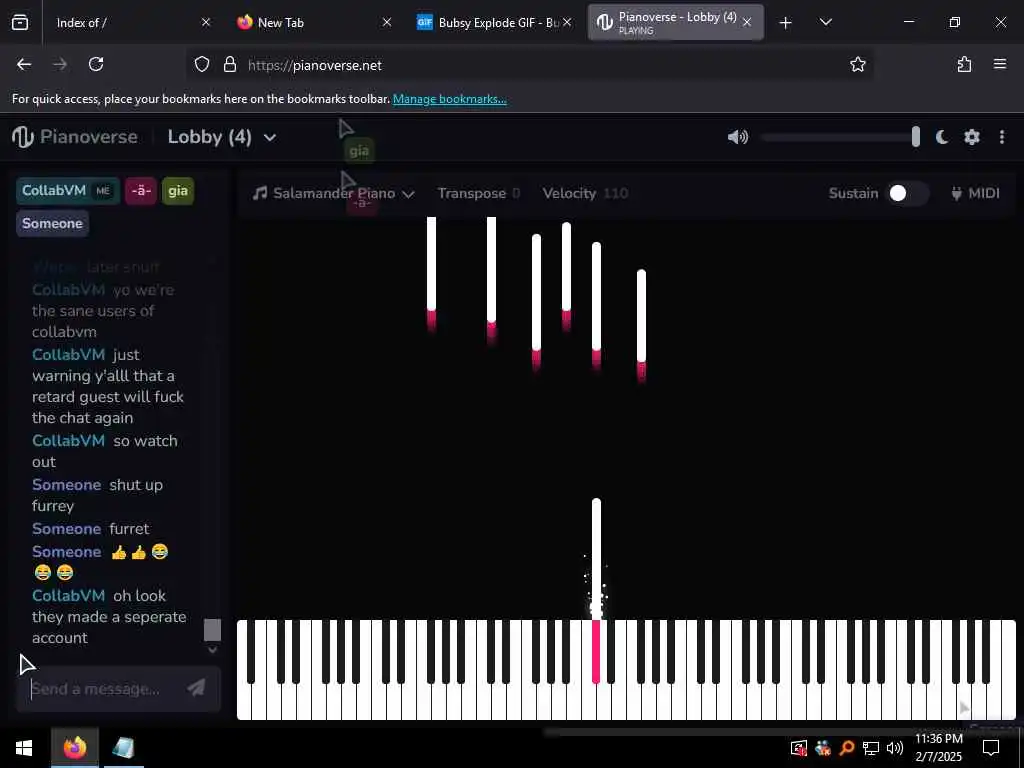1024x768 pixels.
Task: Open the Lobby (4) room dropdown
Action: [222, 137]
